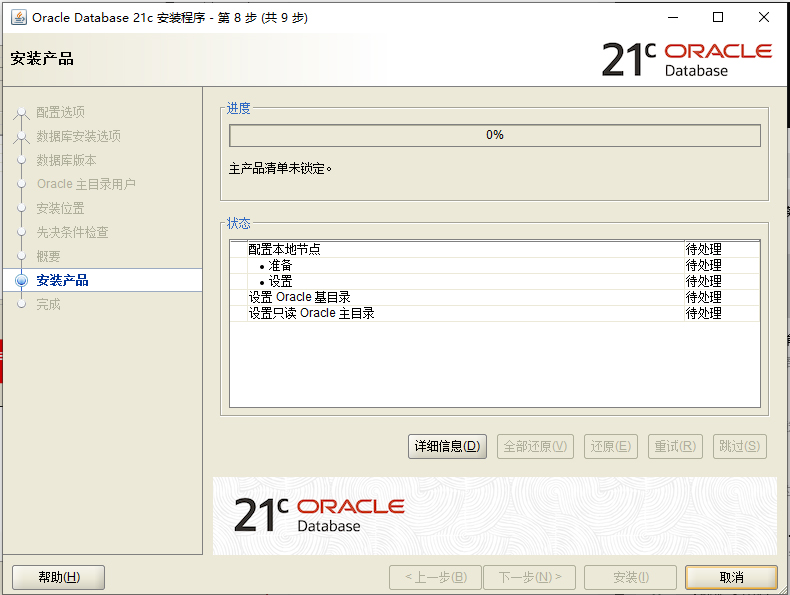Click the 准备 status row
The height and width of the screenshot is (595, 790).
(495, 265)
